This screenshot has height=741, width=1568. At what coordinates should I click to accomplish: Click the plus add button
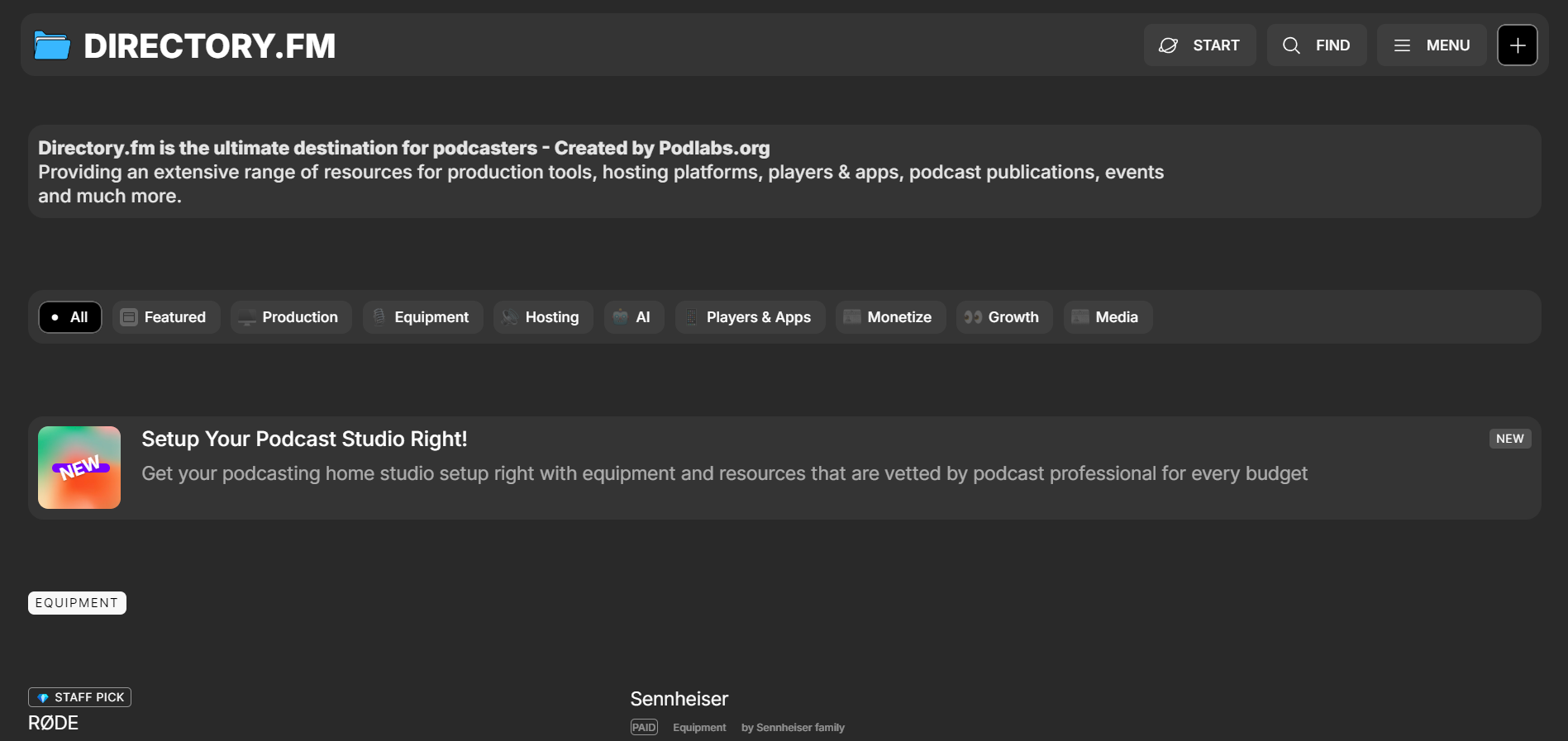click(1518, 45)
